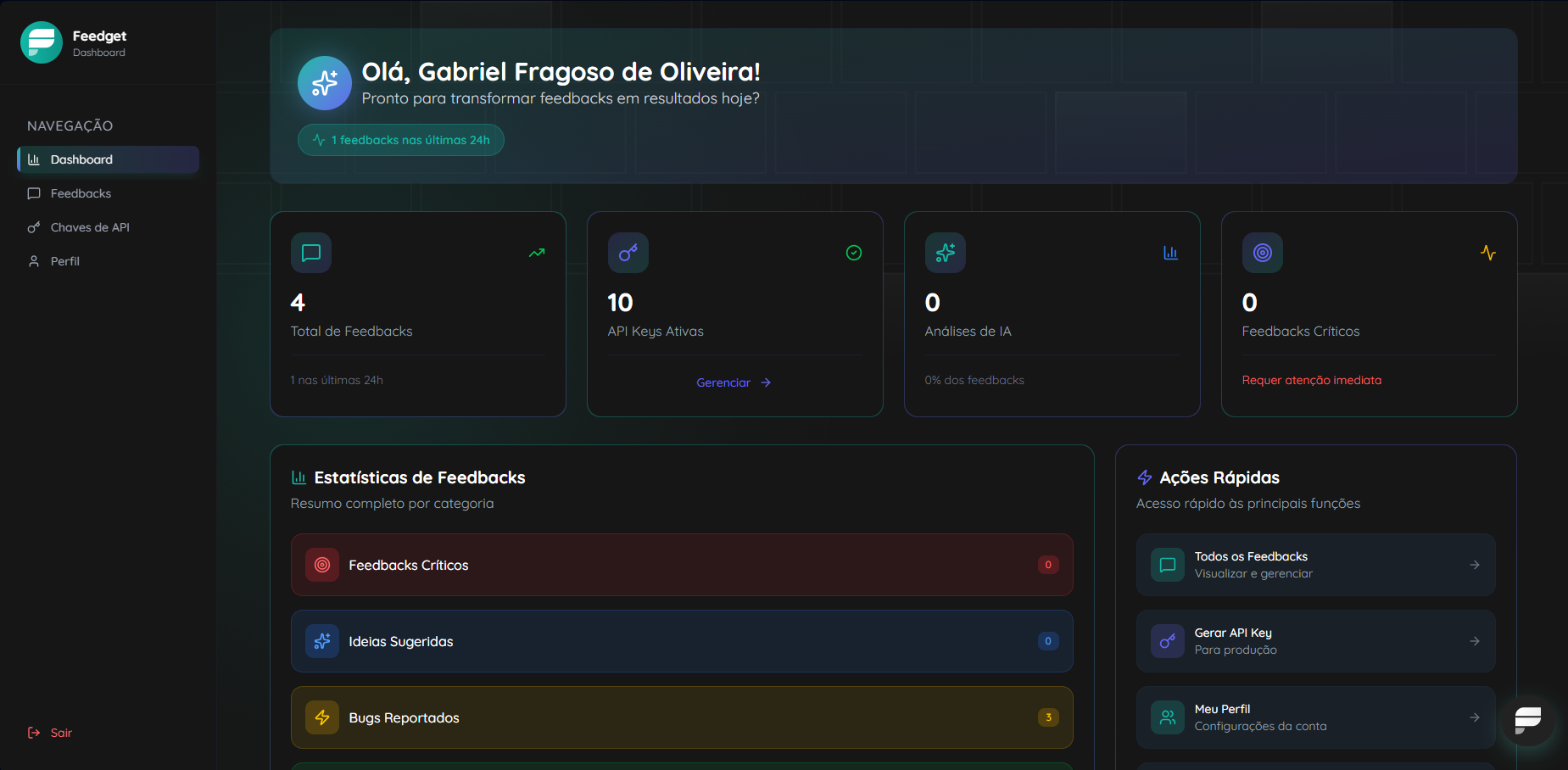Click the Requer atenção imediata text
The height and width of the screenshot is (770, 1568).
point(1312,380)
